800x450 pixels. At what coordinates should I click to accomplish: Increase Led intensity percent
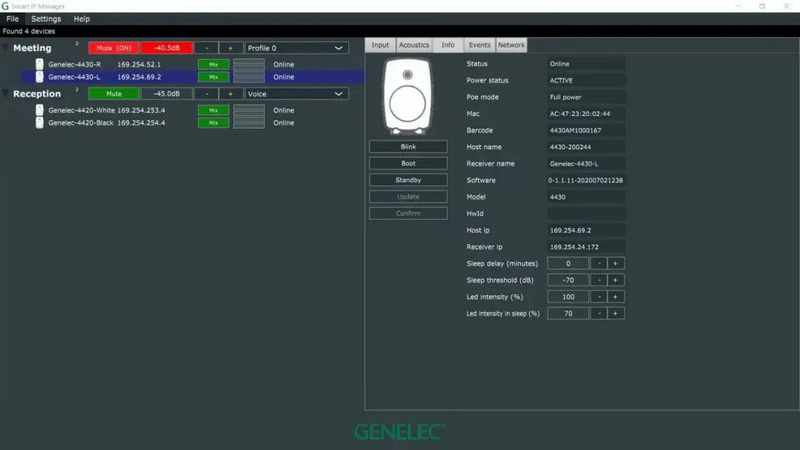(615, 296)
